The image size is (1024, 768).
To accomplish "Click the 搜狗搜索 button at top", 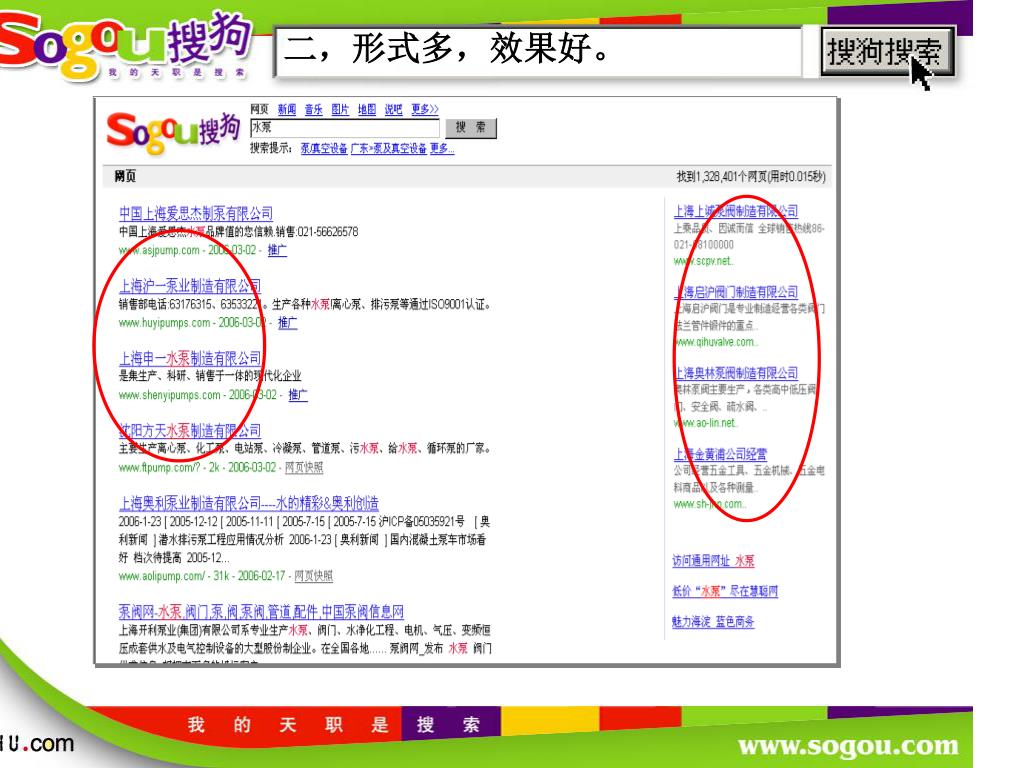I will (x=887, y=52).
